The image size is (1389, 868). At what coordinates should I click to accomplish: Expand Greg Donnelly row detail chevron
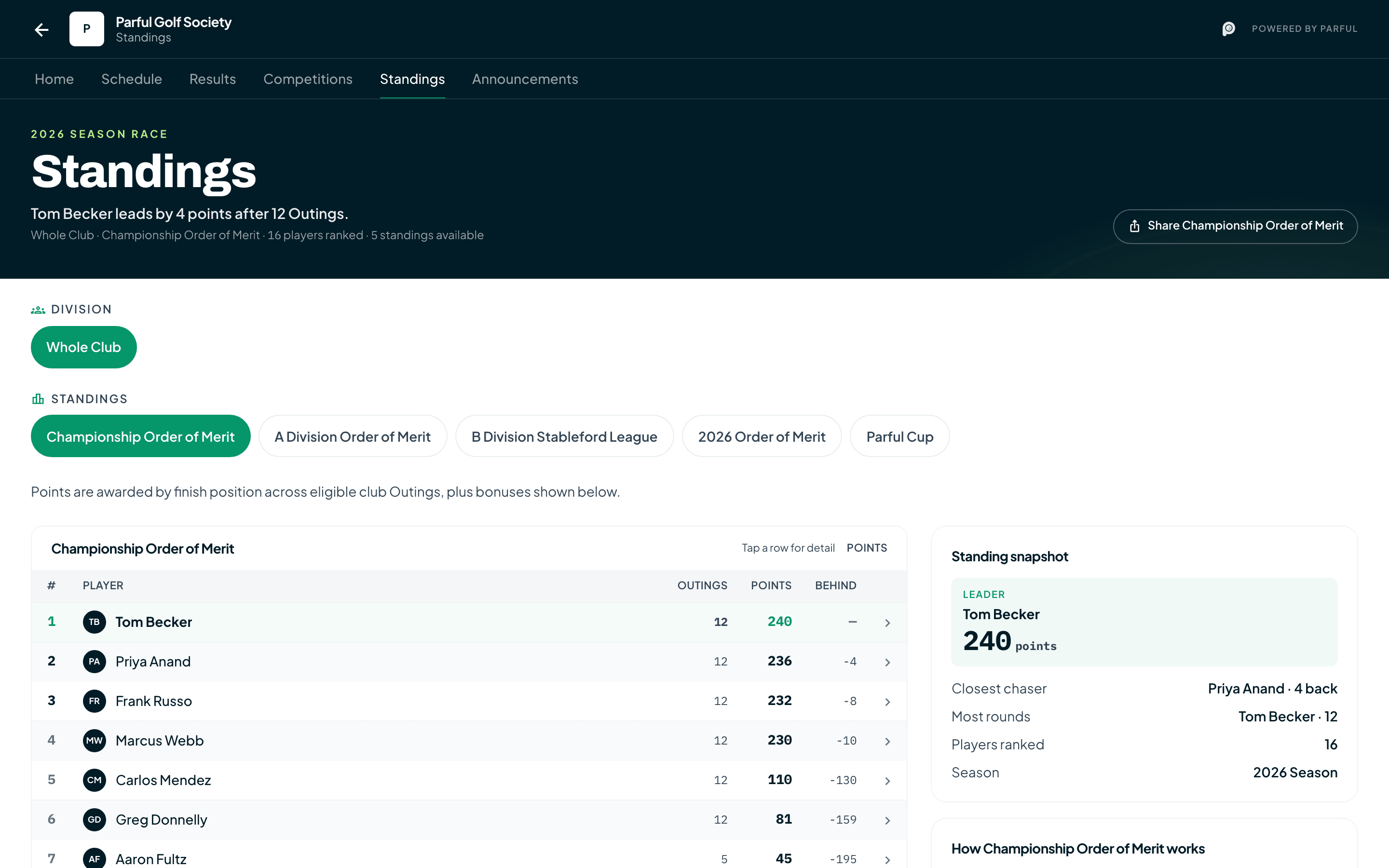click(x=887, y=821)
